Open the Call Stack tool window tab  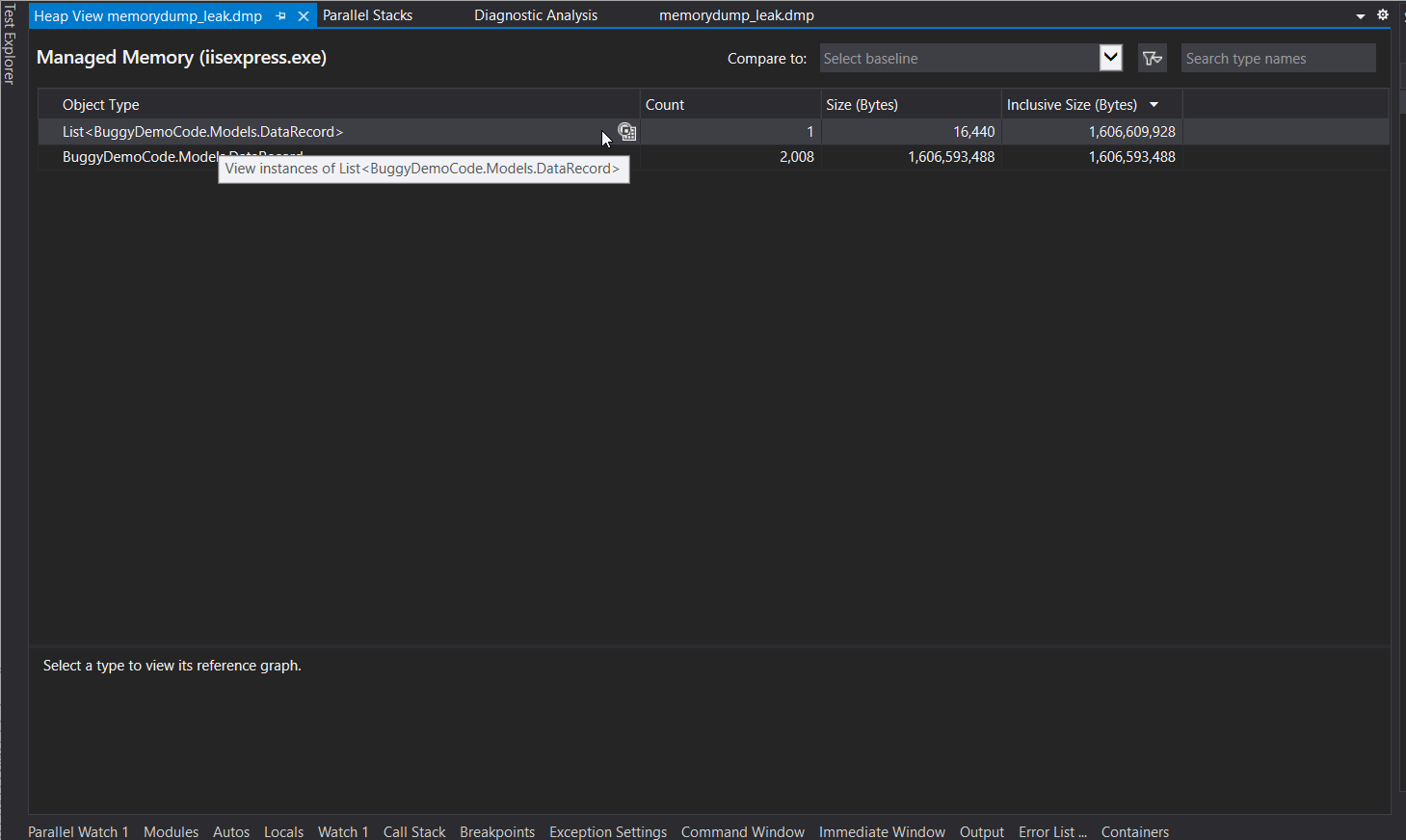point(414,831)
